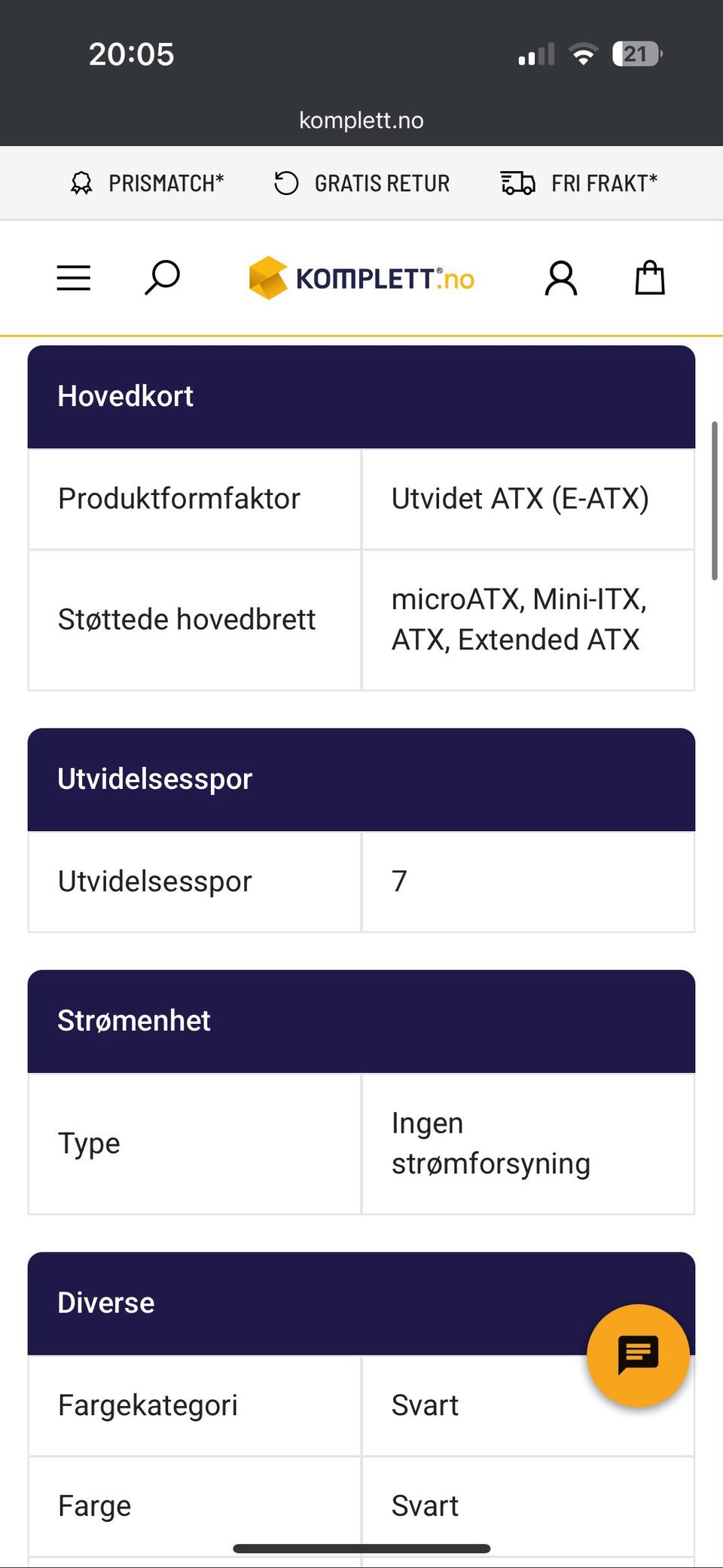
Task: Open the hamburger menu
Action: pyautogui.click(x=74, y=278)
